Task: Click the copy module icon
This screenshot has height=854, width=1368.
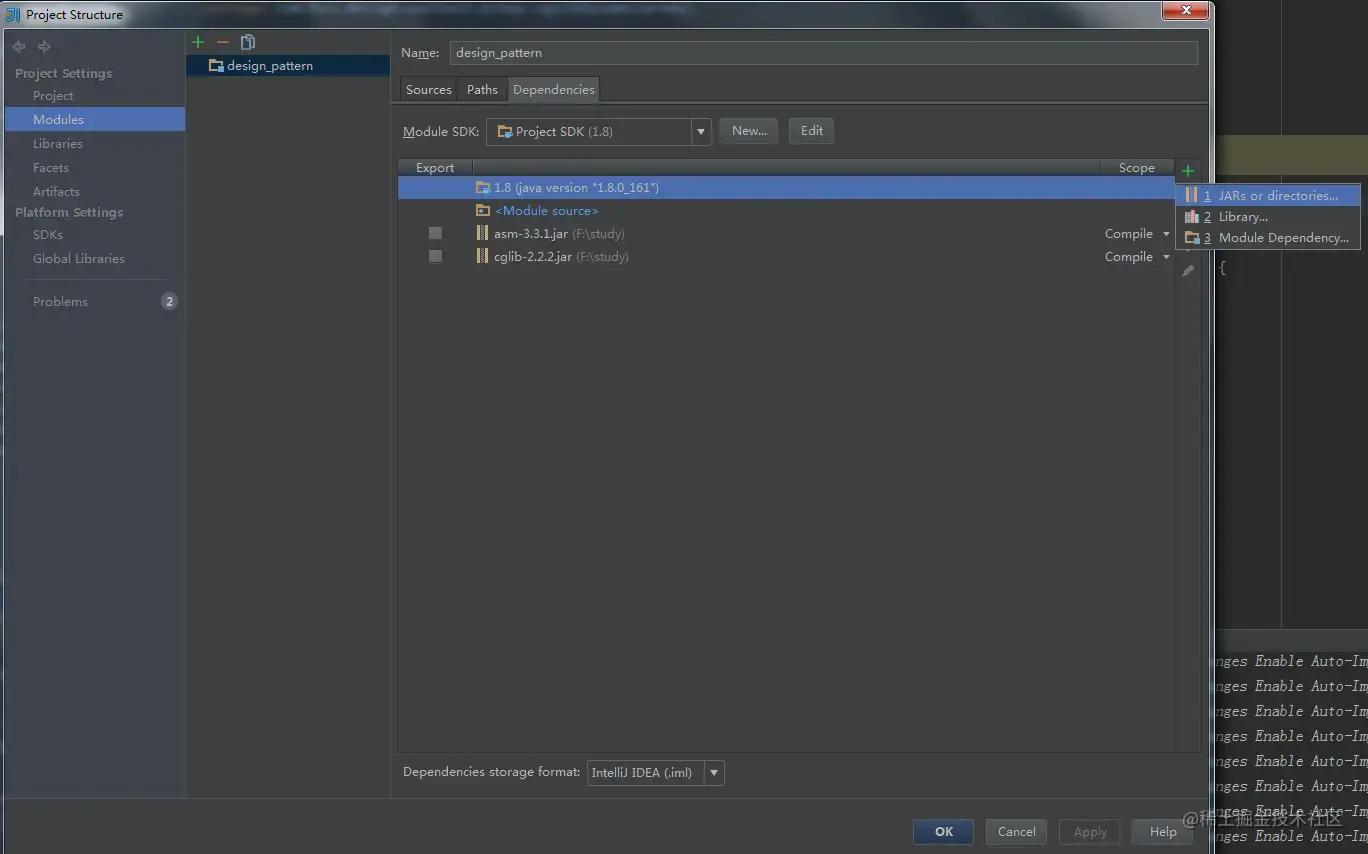Action: (x=248, y=42)
